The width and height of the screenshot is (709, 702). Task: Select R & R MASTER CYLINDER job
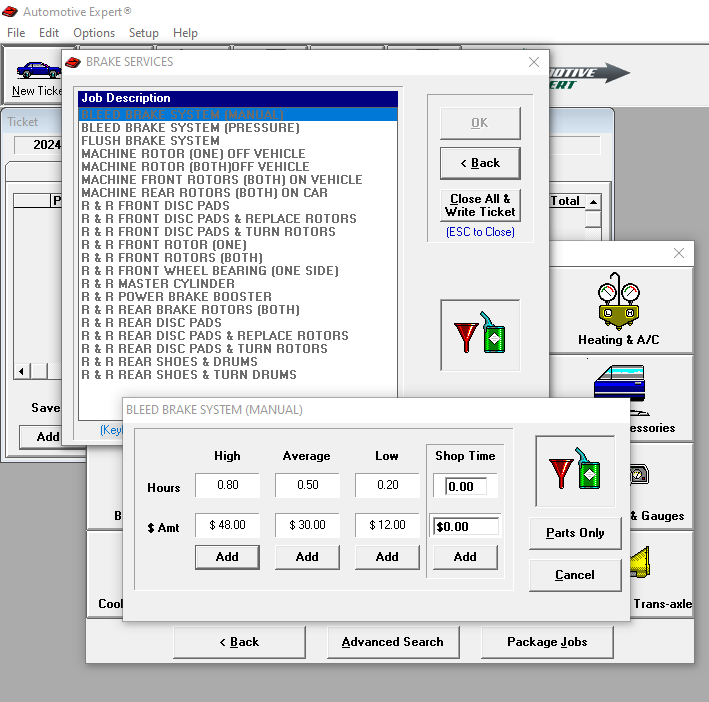point(158,284)
